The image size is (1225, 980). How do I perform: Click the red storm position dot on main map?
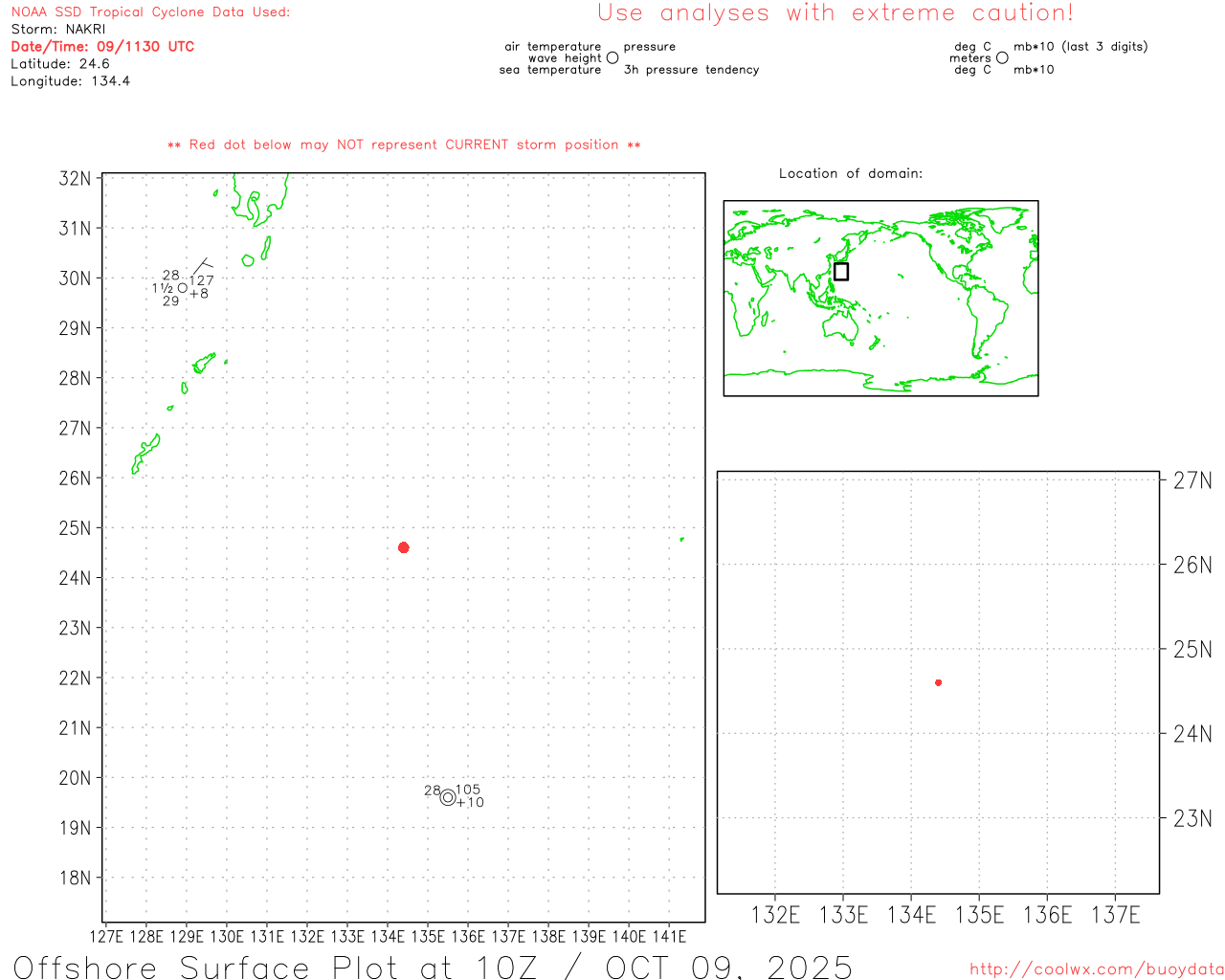404,547
